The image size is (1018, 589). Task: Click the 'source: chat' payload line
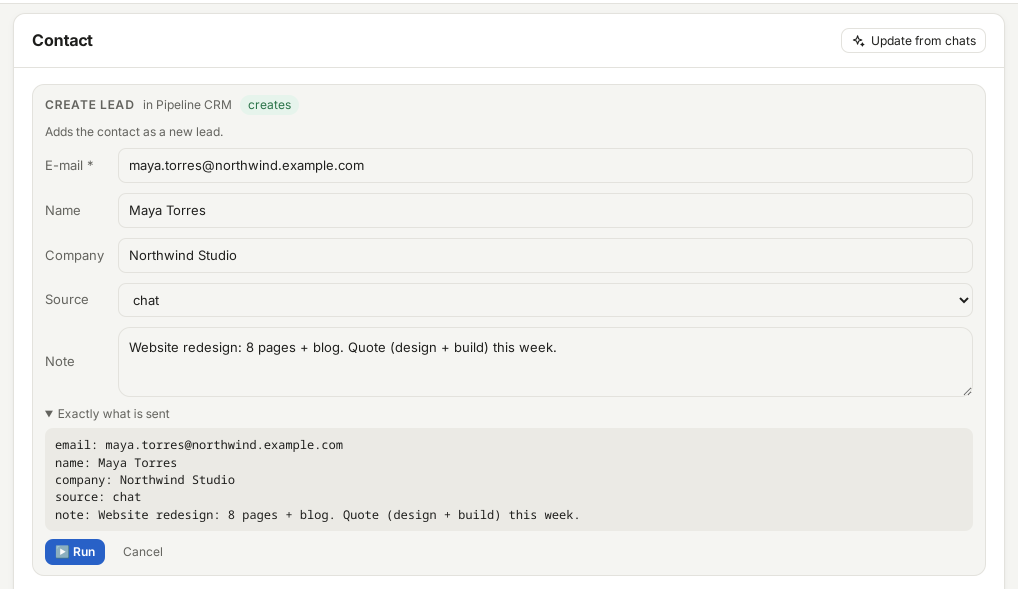point(98,497)
